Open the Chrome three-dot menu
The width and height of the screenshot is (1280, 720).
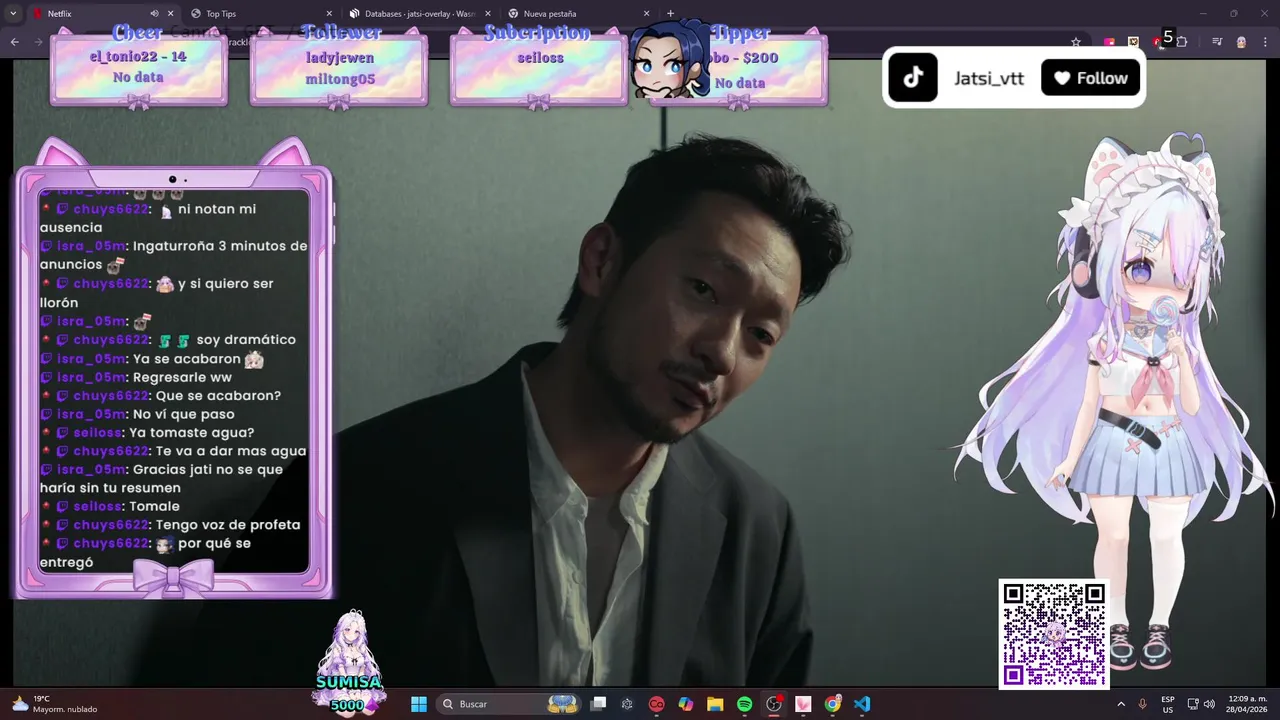click(x=1265, y=42)
